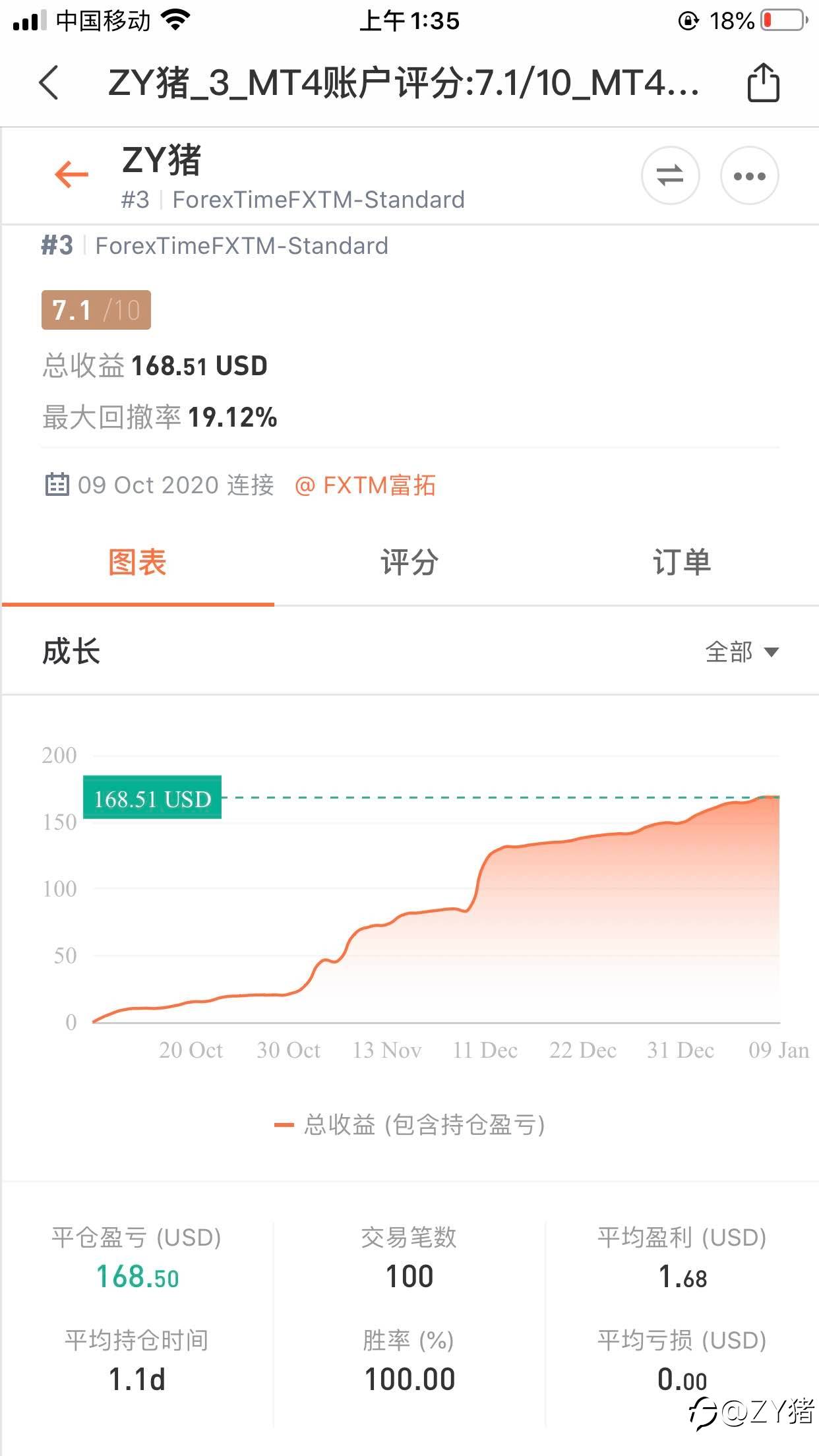Tap the 平仓盈亏 168.50 value
819x1456 pixels.
tap(137, 1277)
